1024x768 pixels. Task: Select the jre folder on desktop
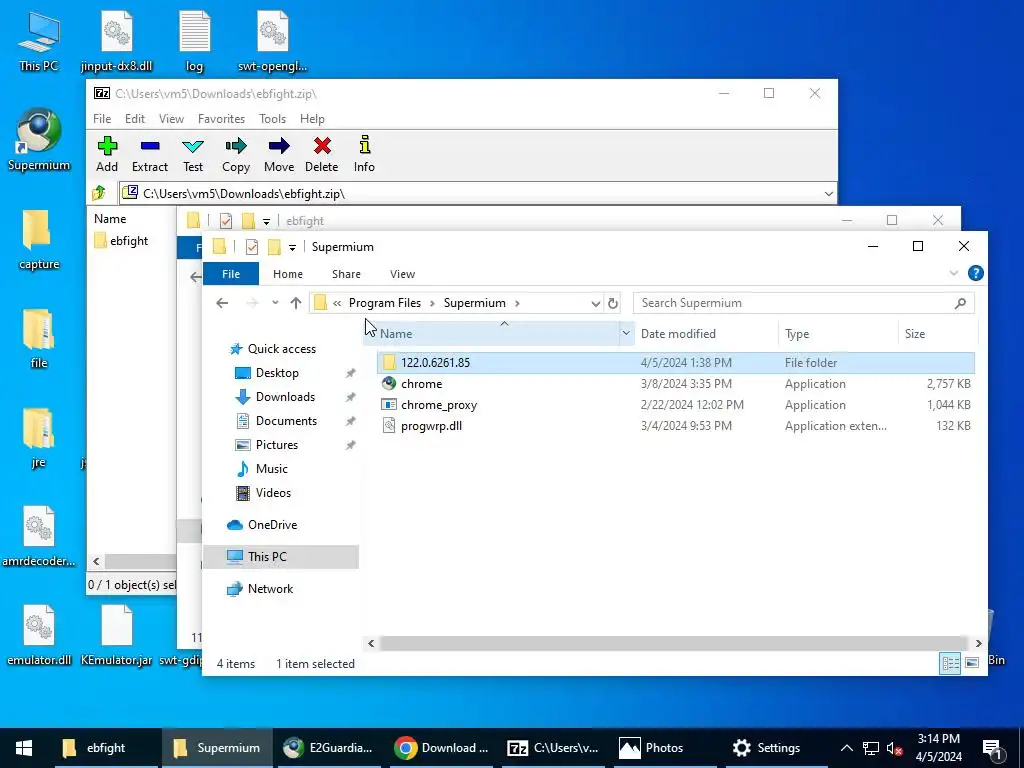[x=39, y=438]
